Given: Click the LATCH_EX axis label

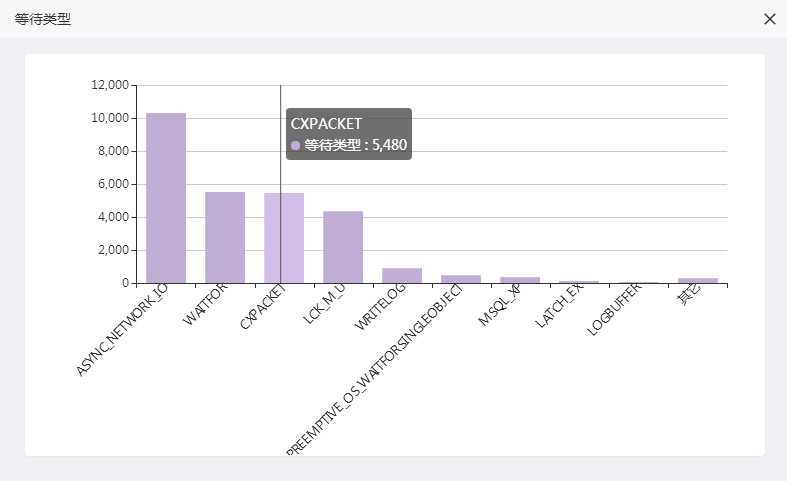Looking at the screenshot, I should [560, 306].
